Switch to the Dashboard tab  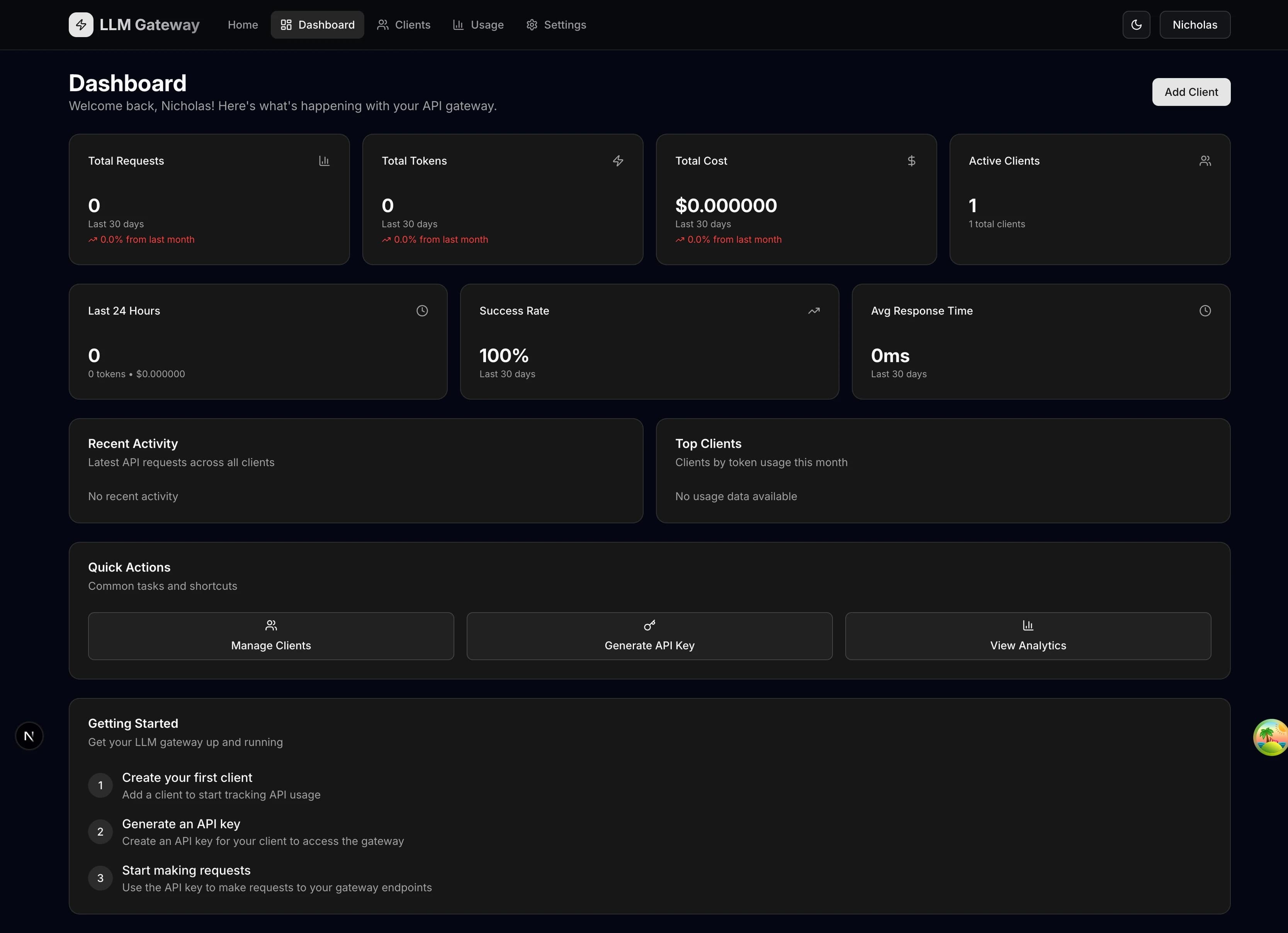click(318, 24)
